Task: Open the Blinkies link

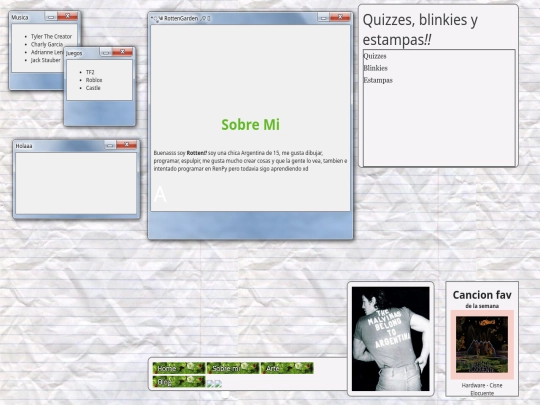Action: tap(375, 68)
